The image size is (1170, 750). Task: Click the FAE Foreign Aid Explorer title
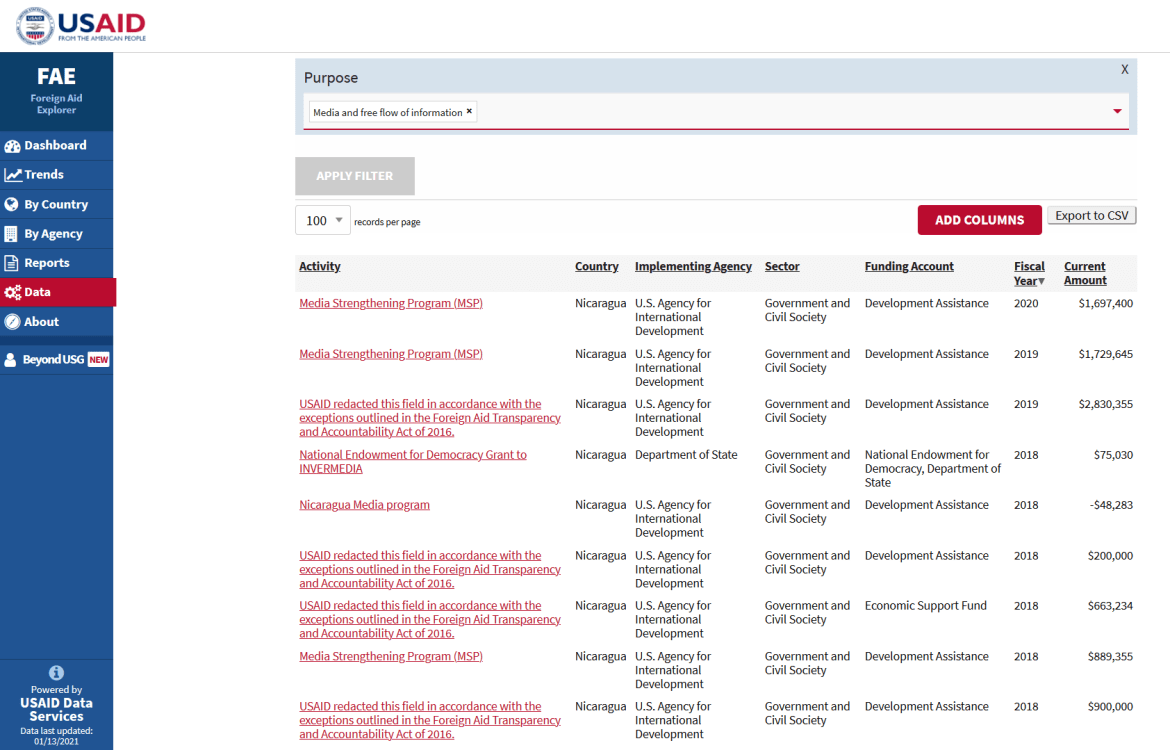coord(57,90)
